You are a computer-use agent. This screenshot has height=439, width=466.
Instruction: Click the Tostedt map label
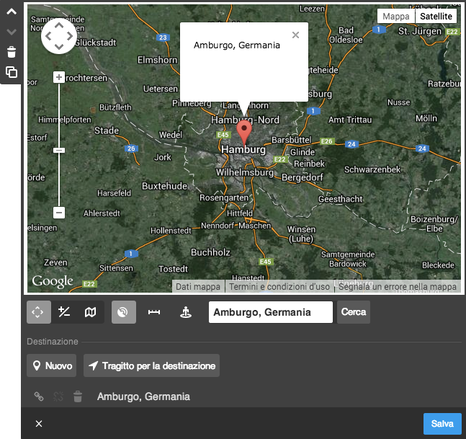click(x=173, y=269)
